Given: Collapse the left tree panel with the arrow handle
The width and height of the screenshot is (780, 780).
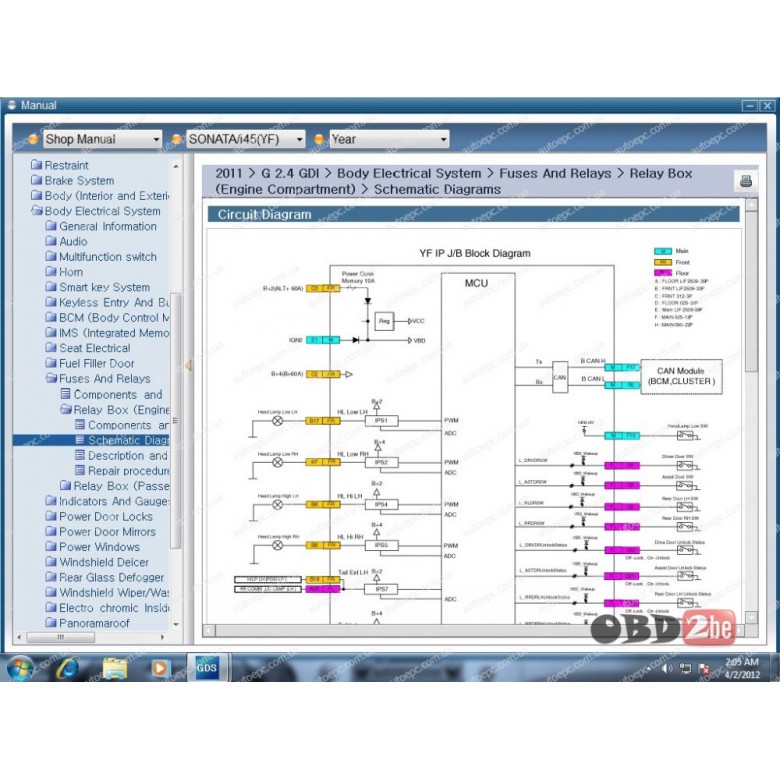Looking at the screenshot, I should [x=188, y=366].
